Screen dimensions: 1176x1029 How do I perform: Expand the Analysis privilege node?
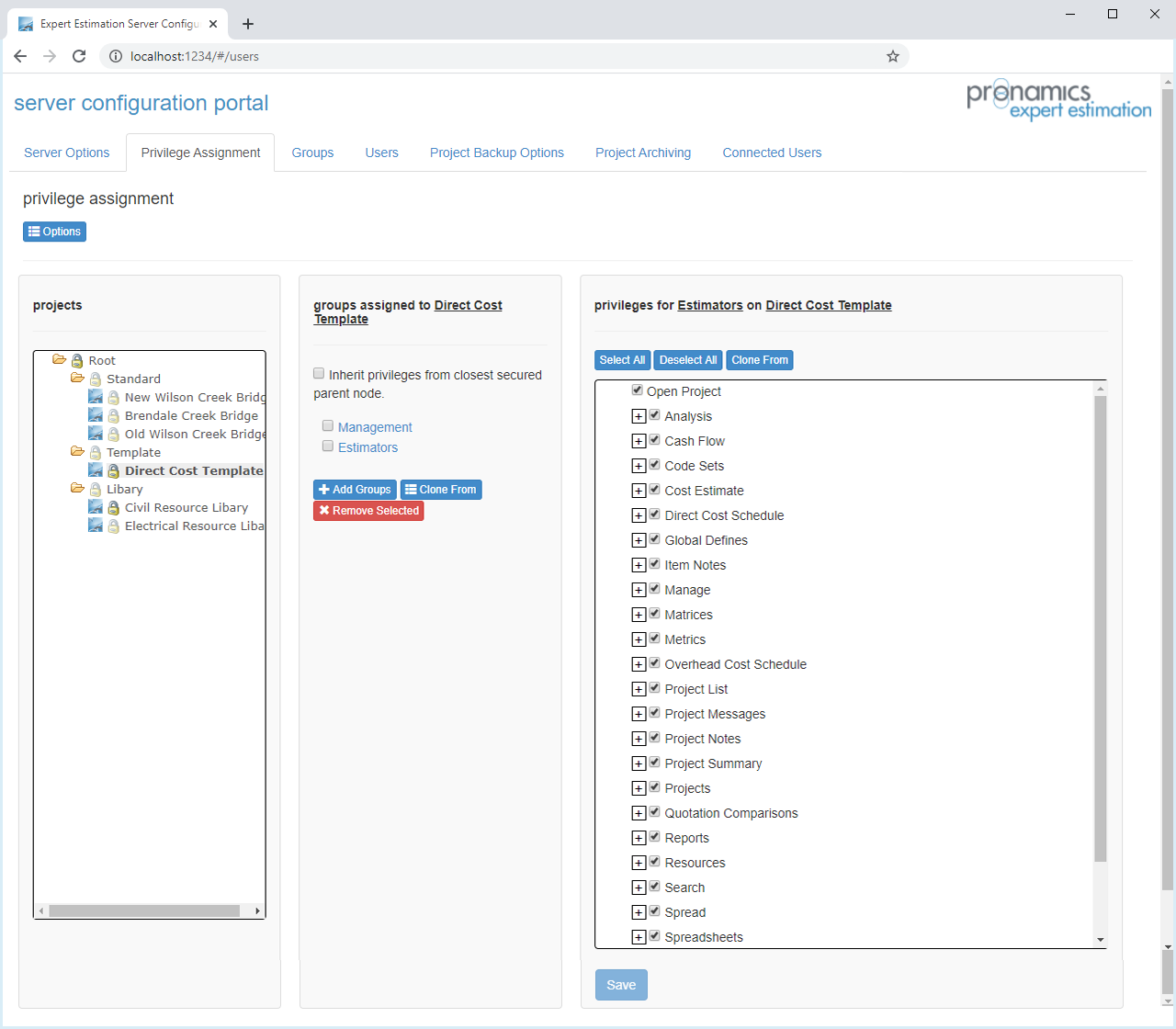pos(639,416)
